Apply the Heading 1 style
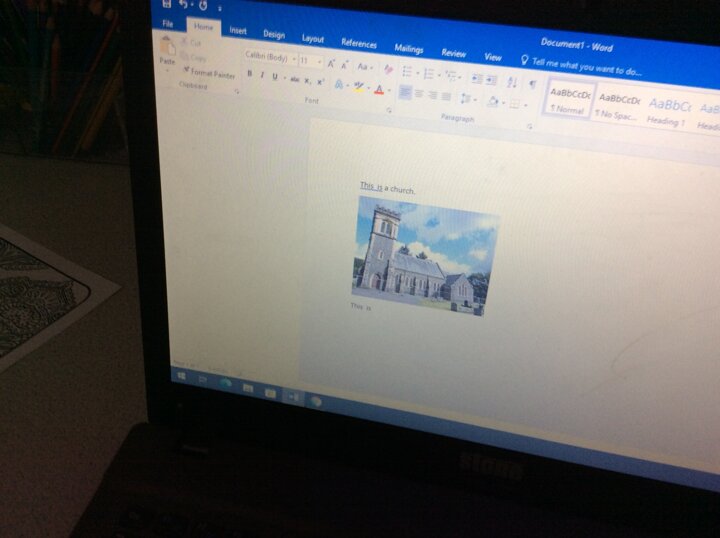 coord(666,110)
